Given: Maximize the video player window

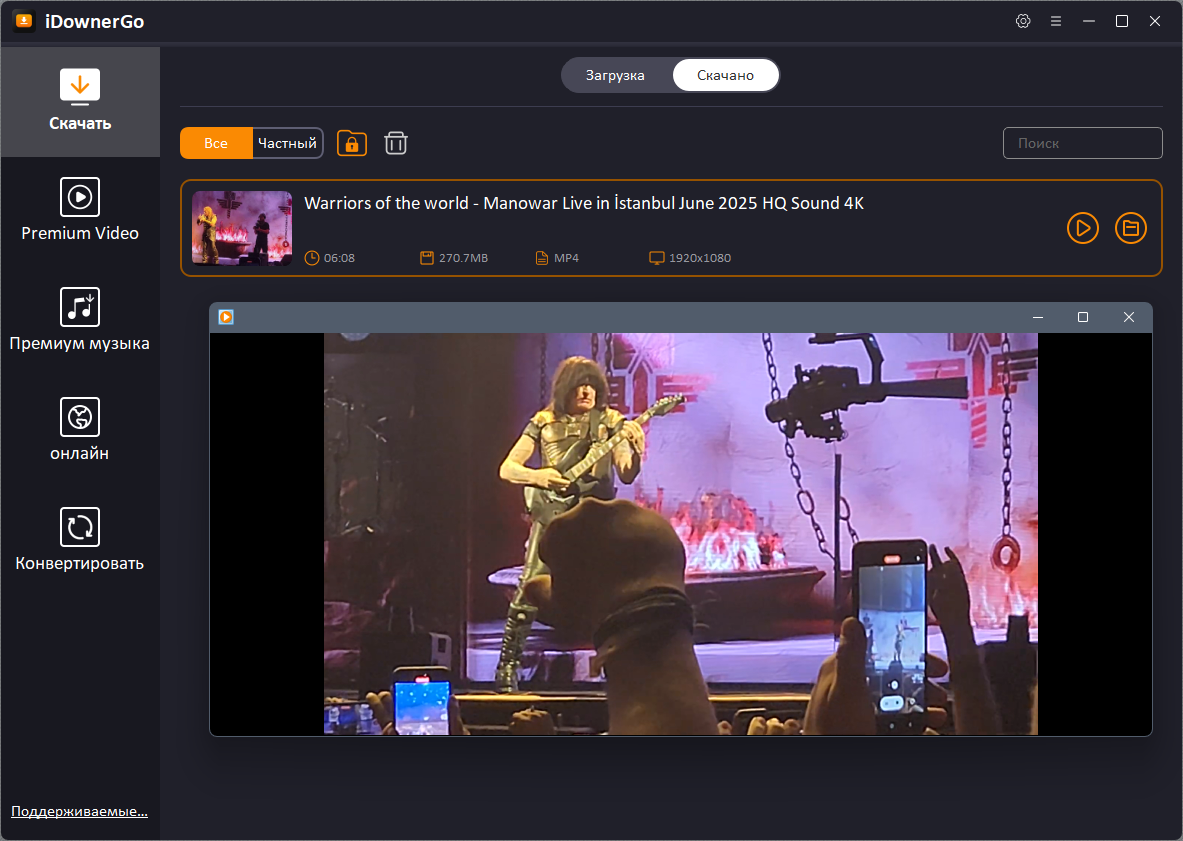Looking at the screenshot, I should [x=1083, y=318].
